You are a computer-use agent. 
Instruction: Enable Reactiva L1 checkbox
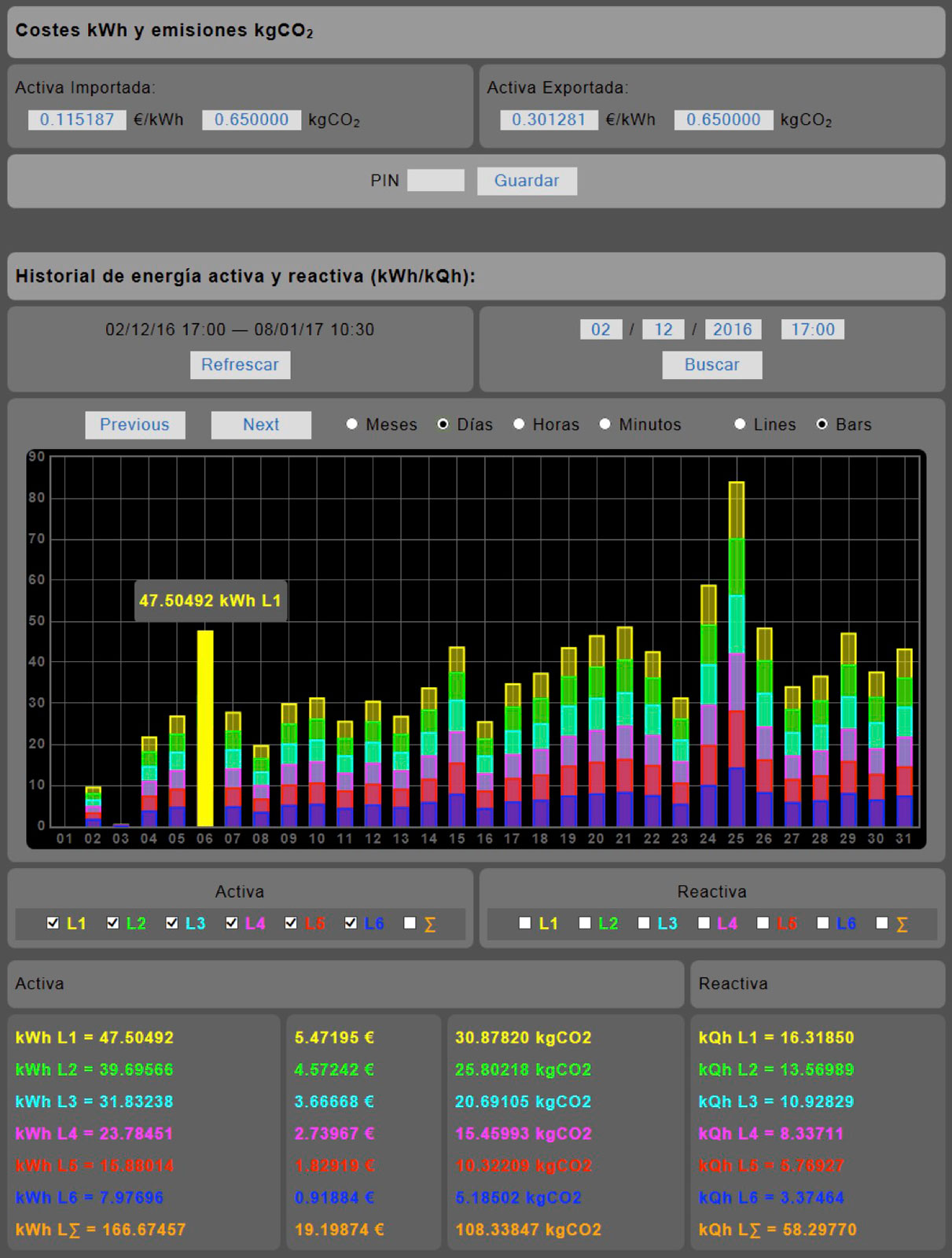click(525, 923)
